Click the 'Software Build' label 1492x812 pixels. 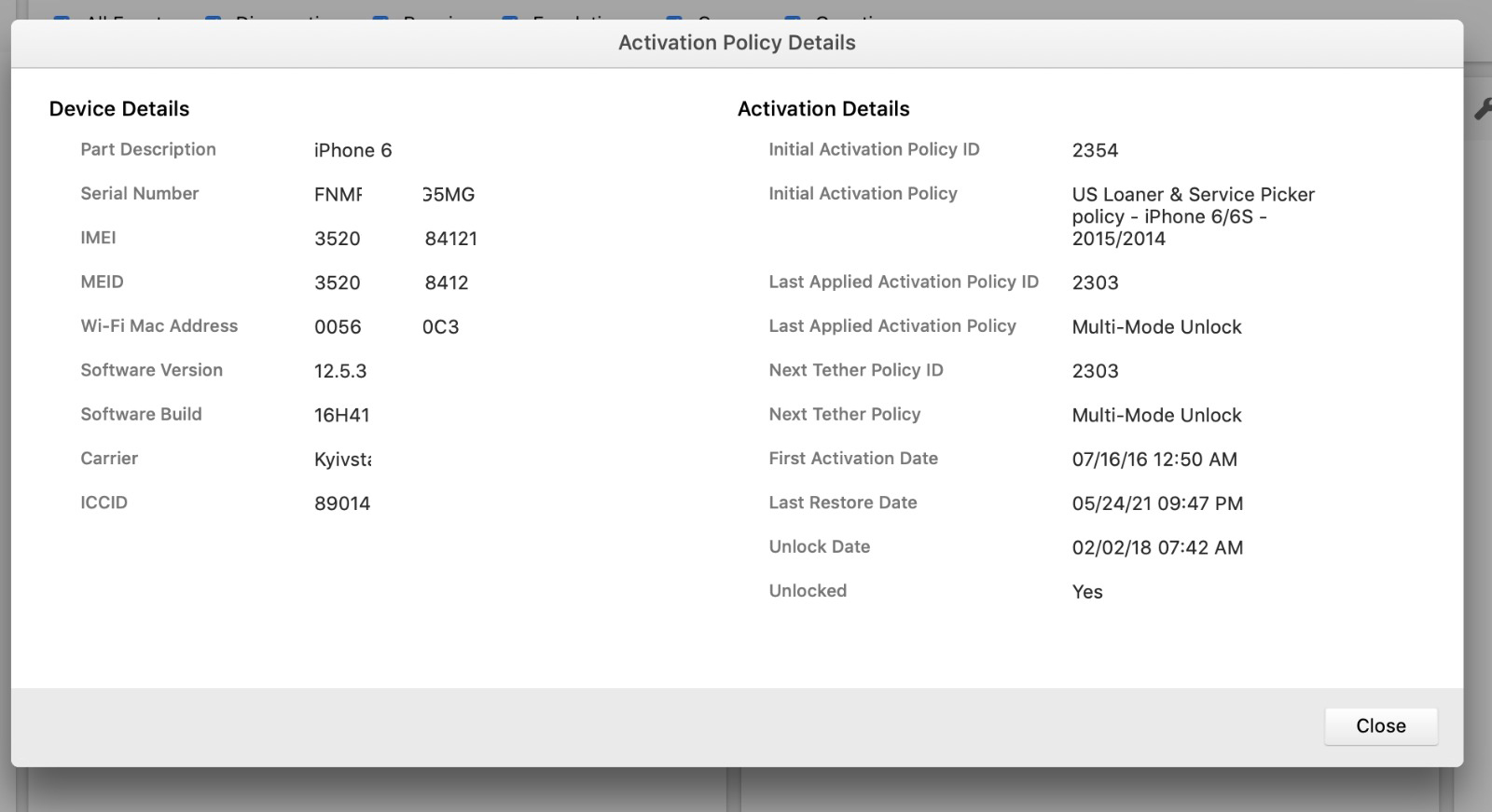[141, 414]
